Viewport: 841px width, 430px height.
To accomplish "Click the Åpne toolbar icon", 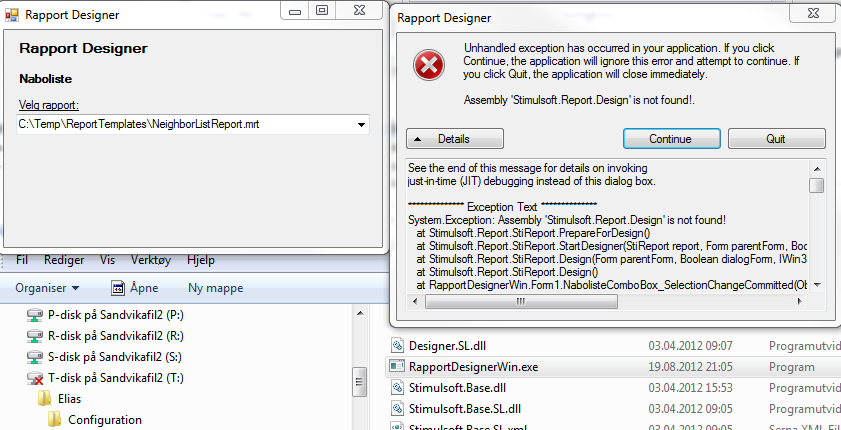I will pos(118,288).
